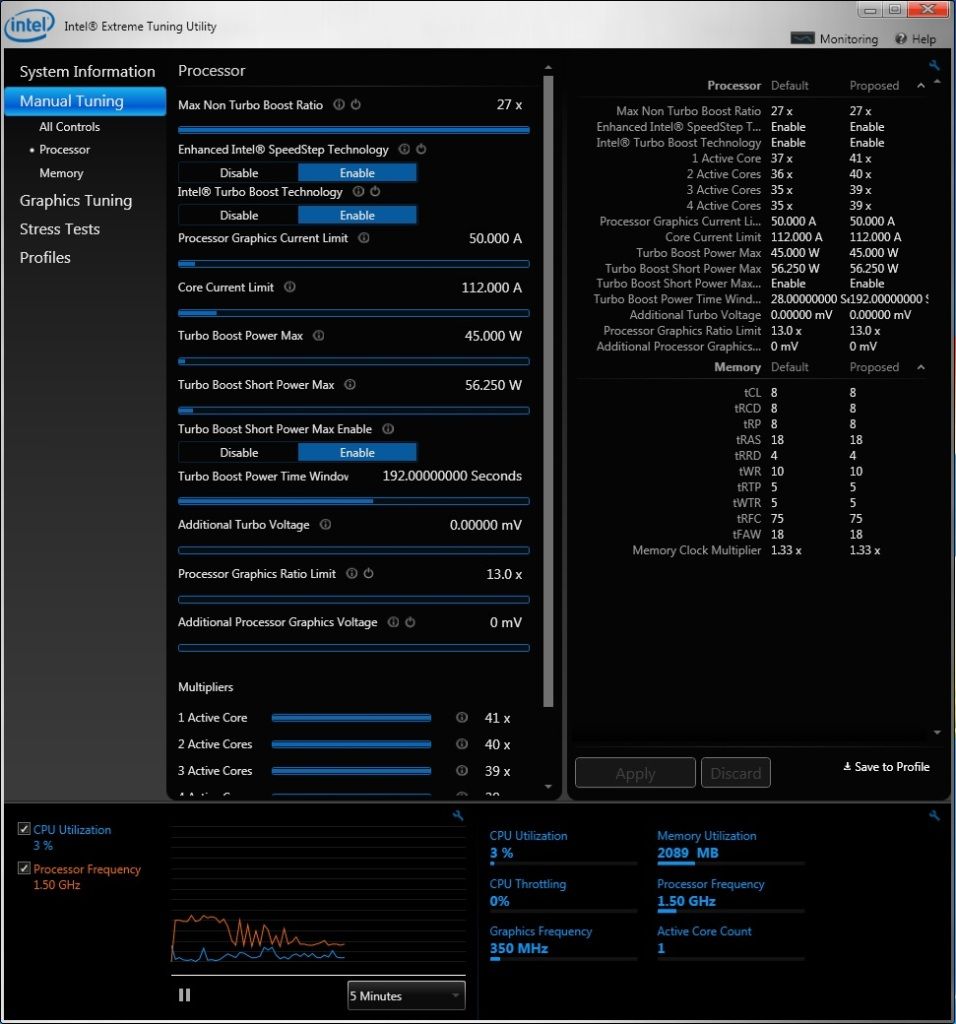This screenshot has width=956, height=1024.
Task: Click the Turbo Boost Power Time Window slider
Action: (x=353, y=501)
